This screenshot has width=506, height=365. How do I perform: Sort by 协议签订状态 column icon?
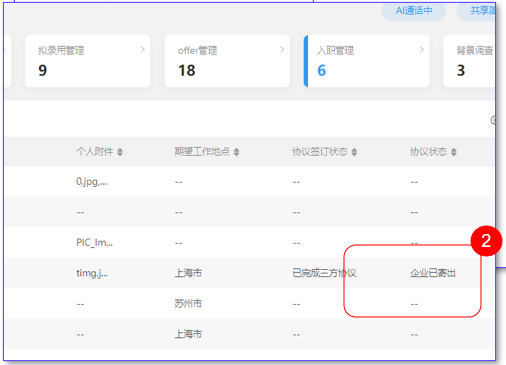tap(354, 152)
